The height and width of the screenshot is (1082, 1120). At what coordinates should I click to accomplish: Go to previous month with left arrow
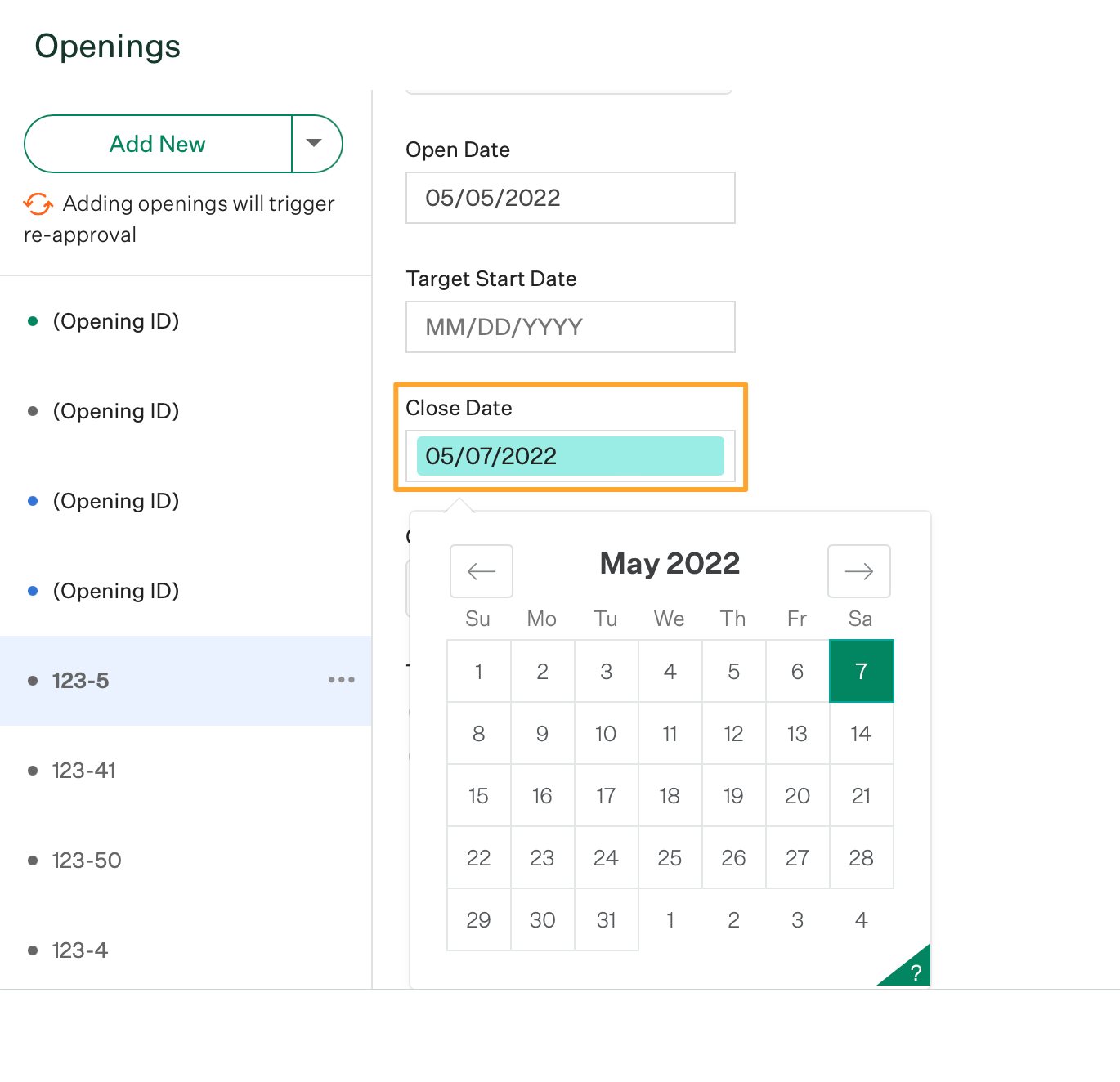point(481,571)
